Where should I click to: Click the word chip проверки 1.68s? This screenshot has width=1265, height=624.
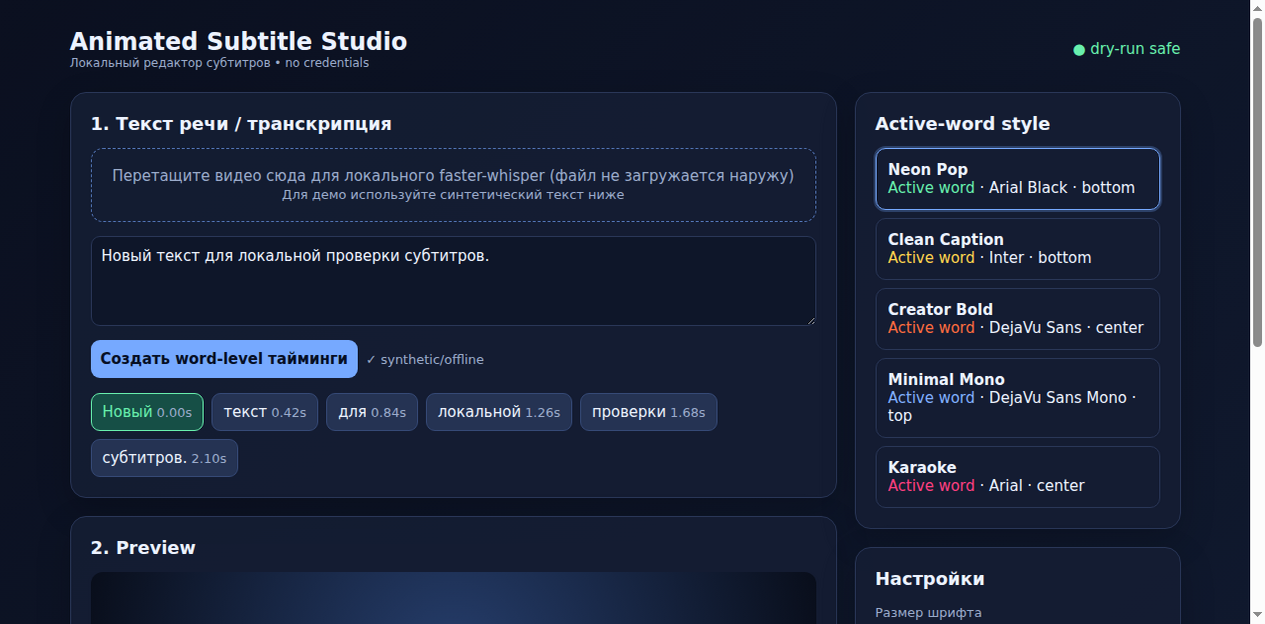point(648,412)
